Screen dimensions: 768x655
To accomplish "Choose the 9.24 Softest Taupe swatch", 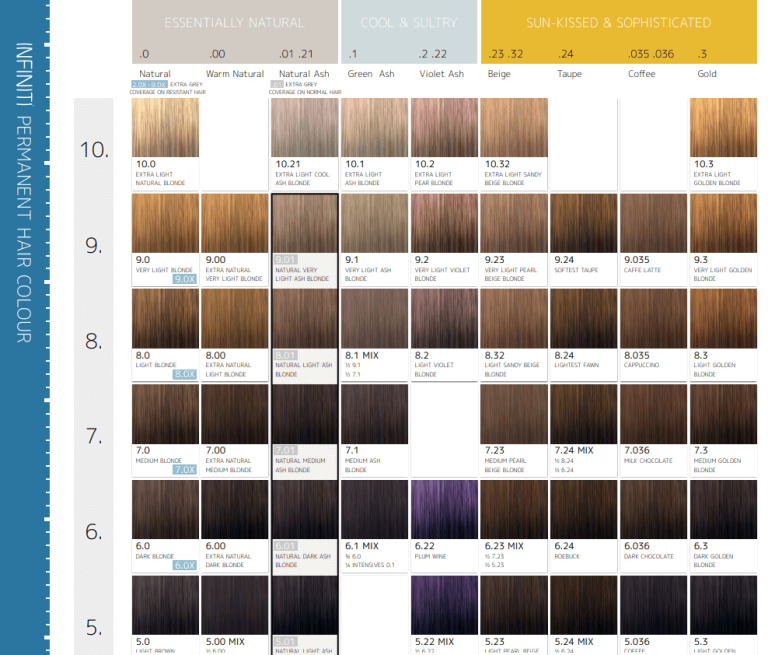I will [x=584, y=223].
